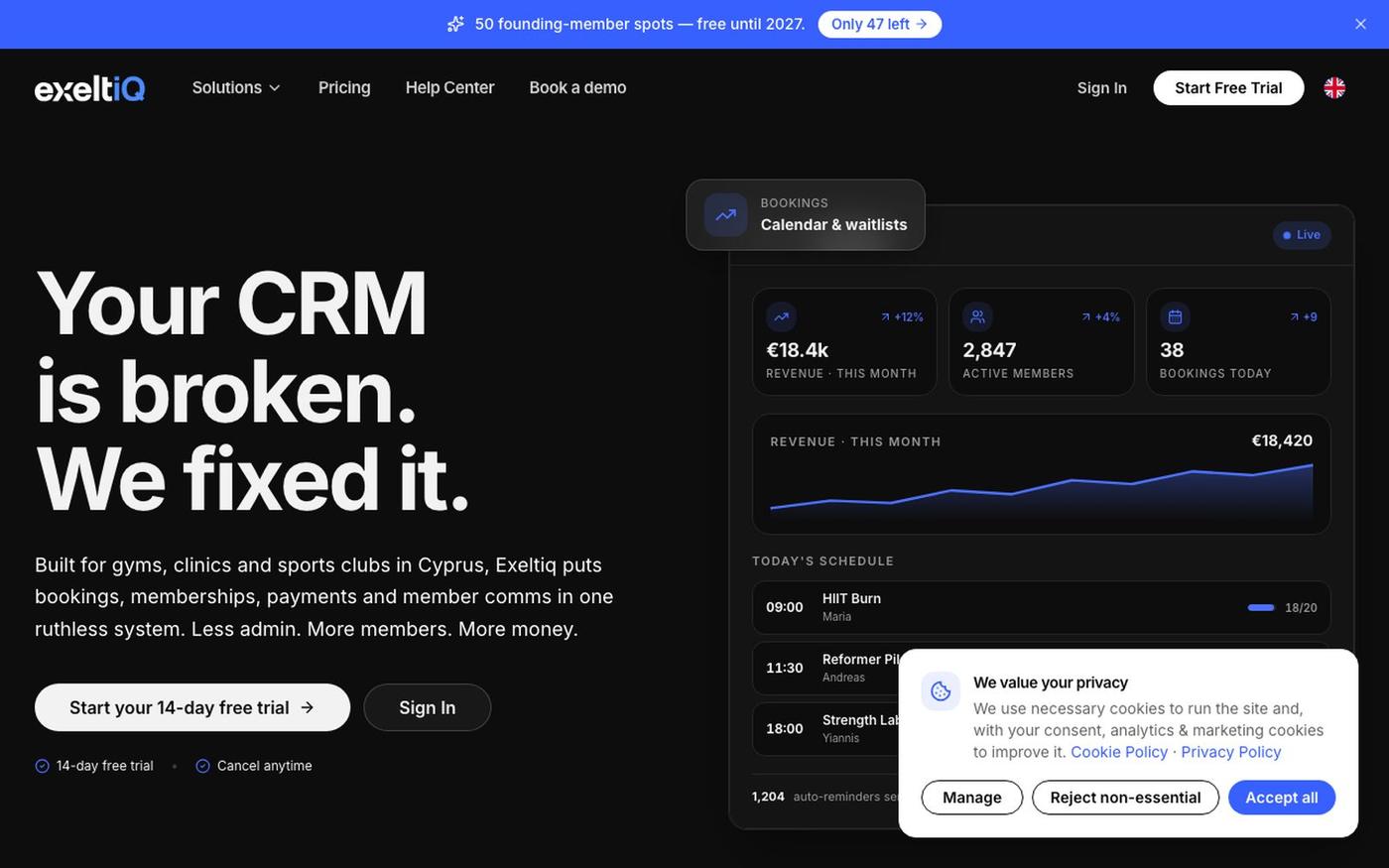The height and width of the screenshot is (868, 1389).
Task: Select the 09:00 HIIT Burn schedule row
Action: point(1042,607)
